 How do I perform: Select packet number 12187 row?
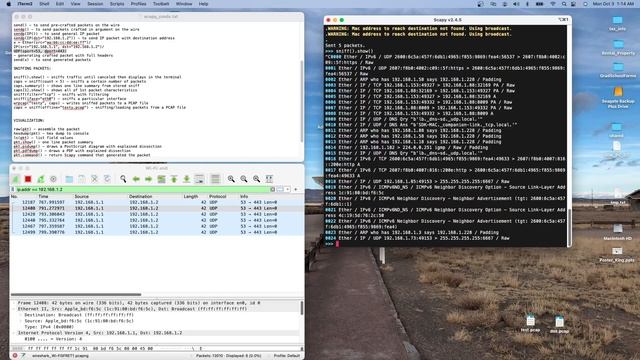coord(157,202)
